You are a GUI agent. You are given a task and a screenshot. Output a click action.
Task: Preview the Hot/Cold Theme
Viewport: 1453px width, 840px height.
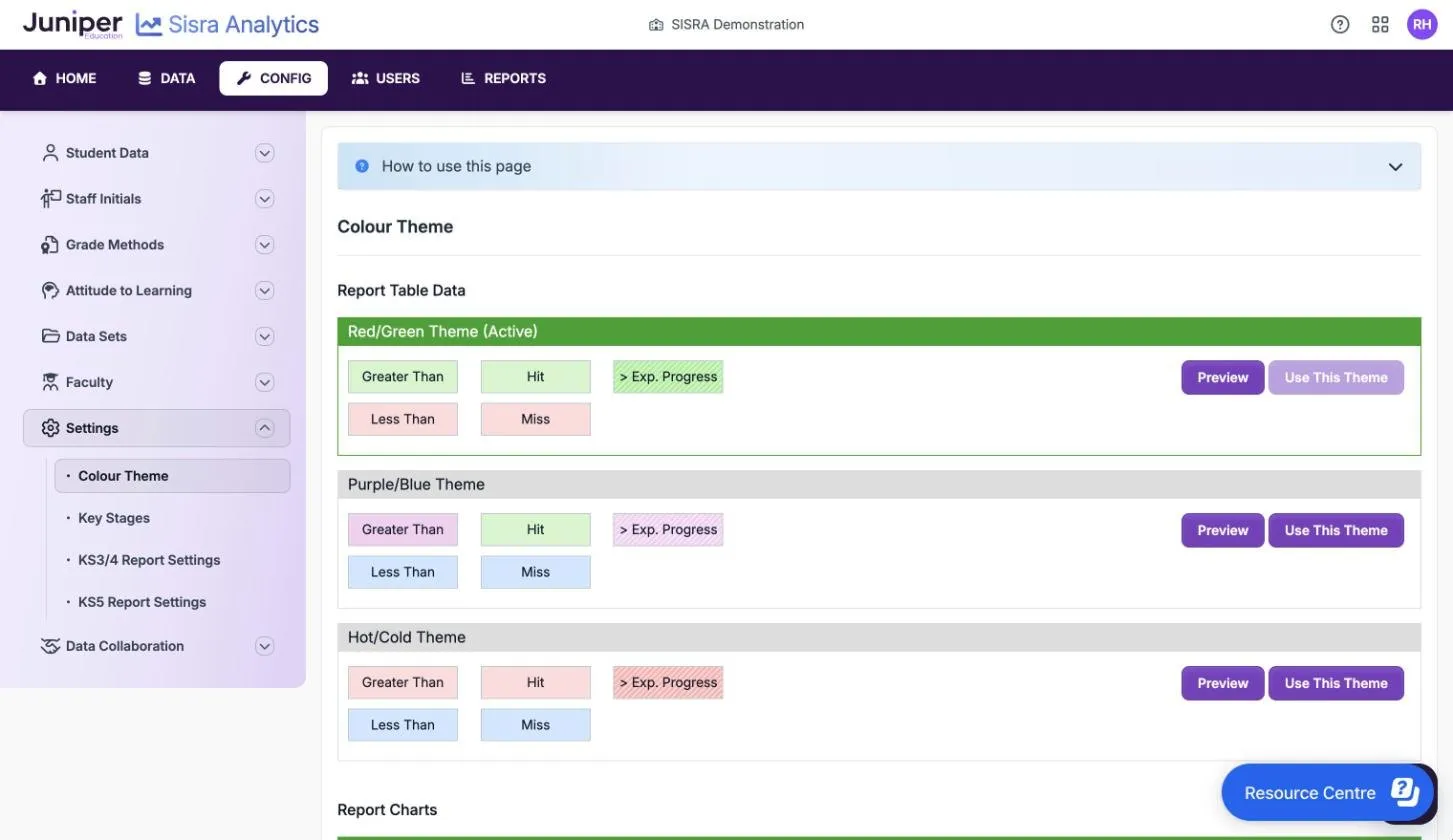(1222, 683)
